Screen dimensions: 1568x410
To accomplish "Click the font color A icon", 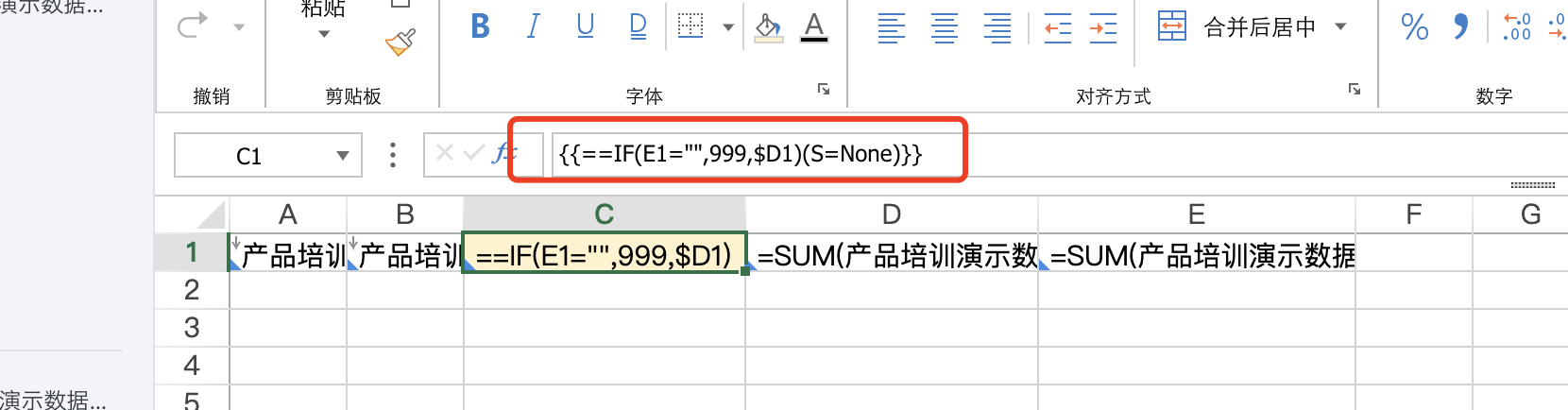I will pyautogui.click(x=813, y=27).
